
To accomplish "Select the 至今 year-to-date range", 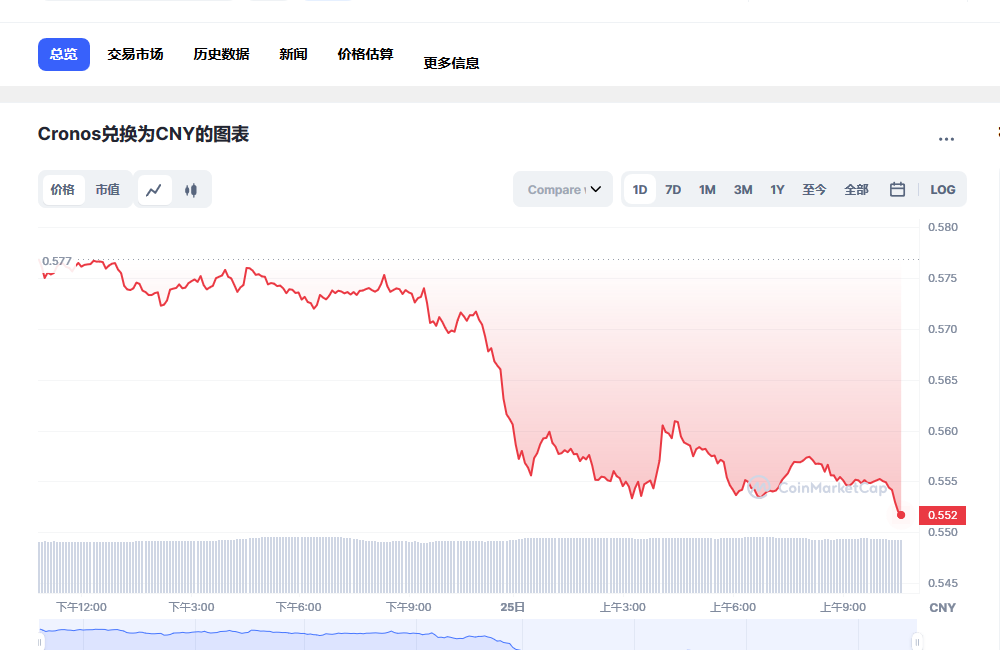I will click(814, 189).
